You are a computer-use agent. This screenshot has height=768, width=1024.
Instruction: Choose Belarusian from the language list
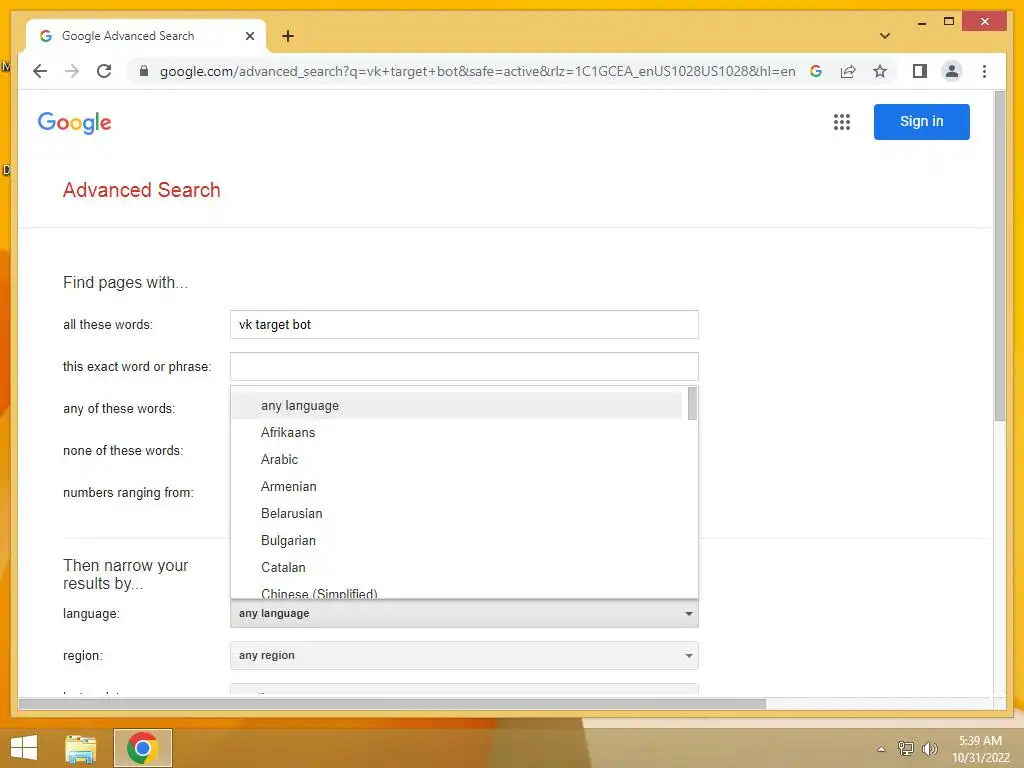[457, 513]
